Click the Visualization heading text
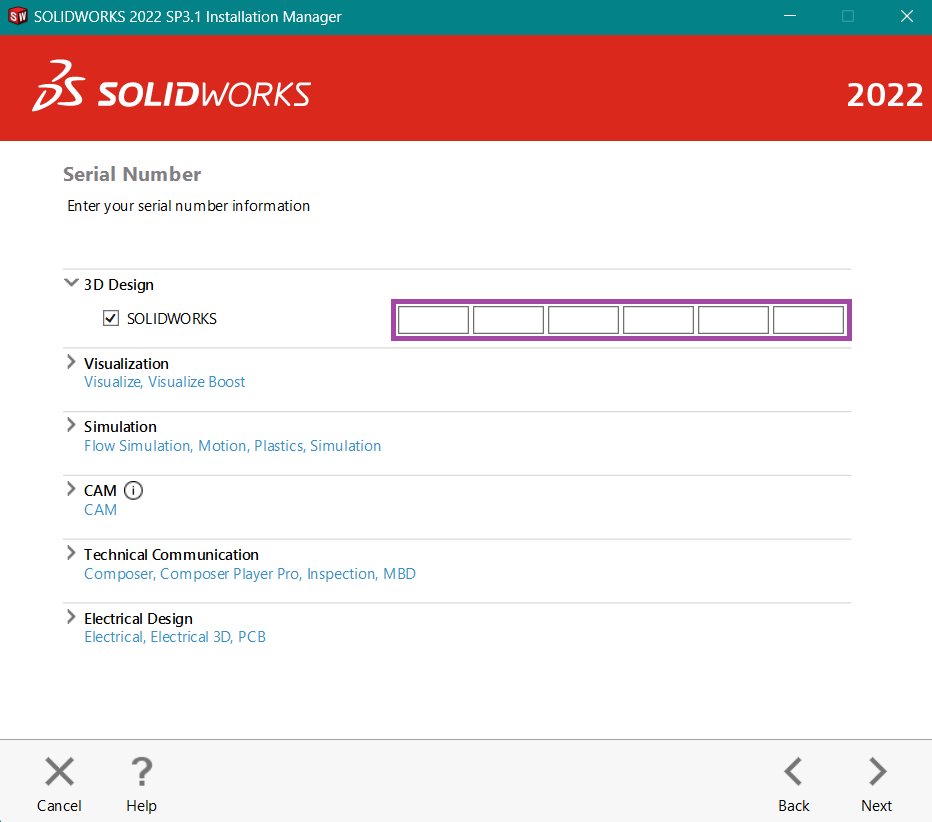Image resolution: width=932 pixels, height=822 pixels. 127,364
